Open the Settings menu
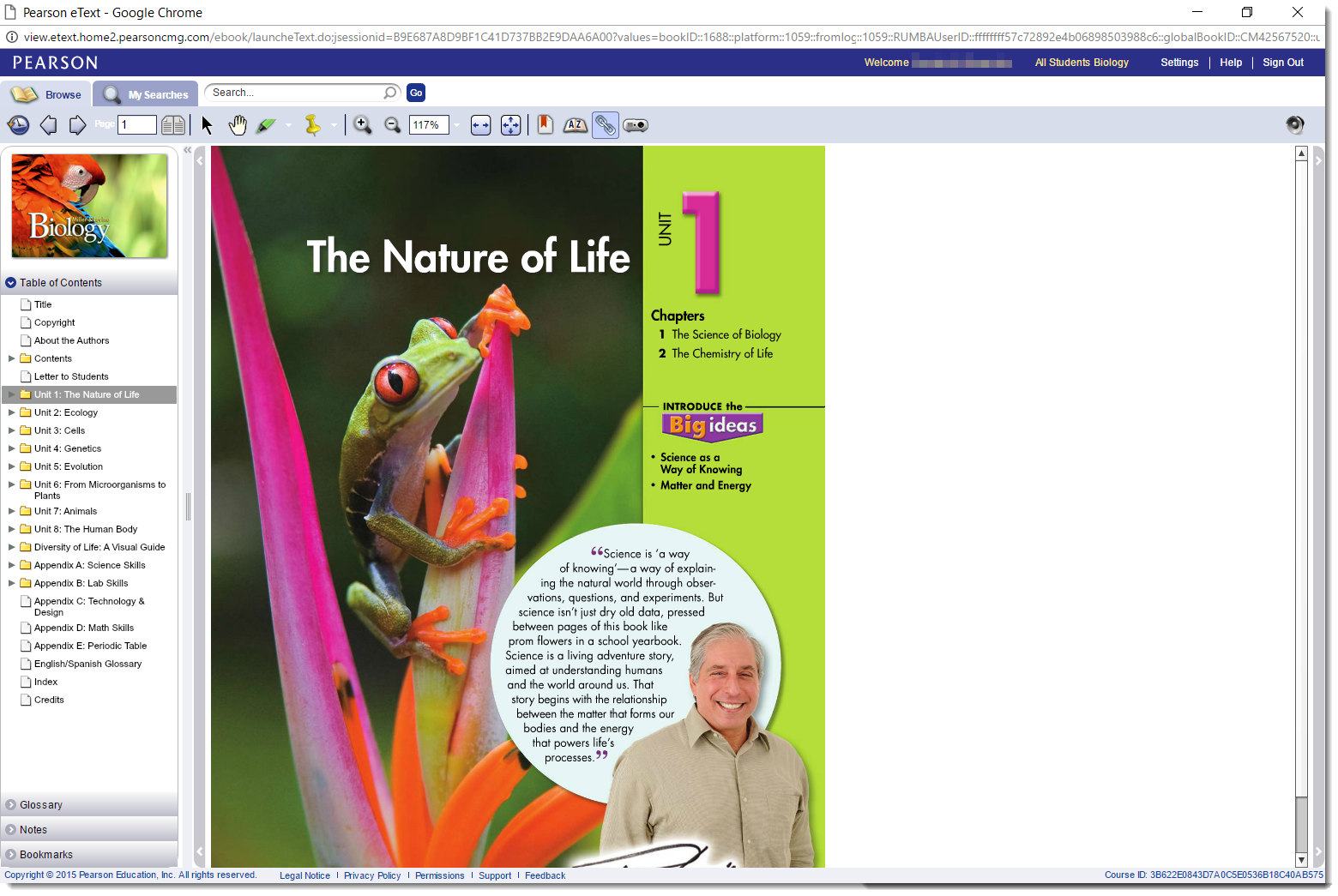The image size is (1338, 896). 1179,63
